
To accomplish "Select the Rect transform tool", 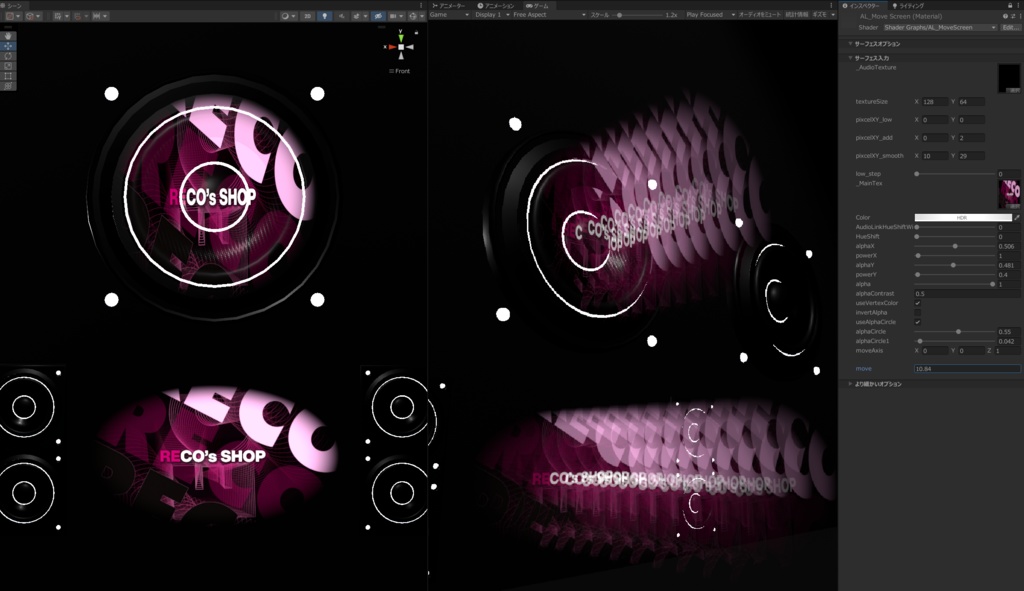I will (8, 76).
